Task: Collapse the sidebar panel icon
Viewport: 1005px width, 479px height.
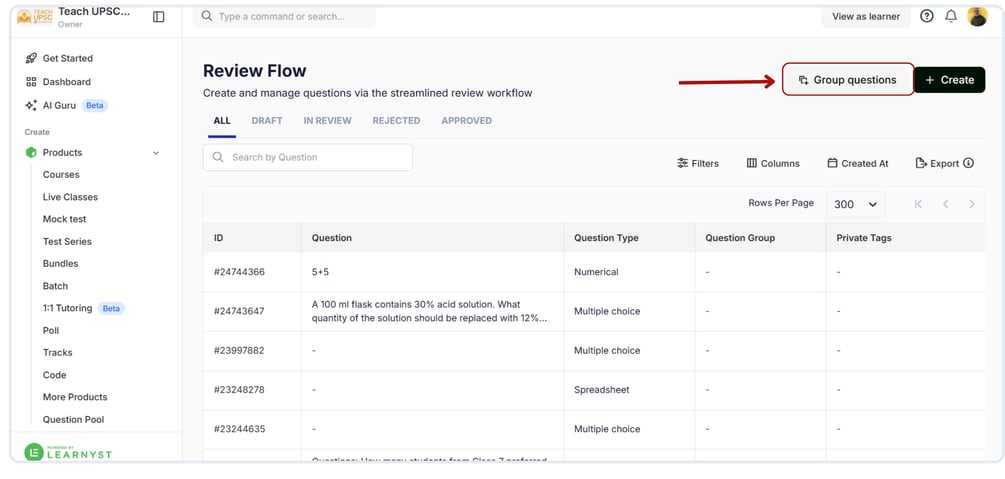Action: [158, 17]
